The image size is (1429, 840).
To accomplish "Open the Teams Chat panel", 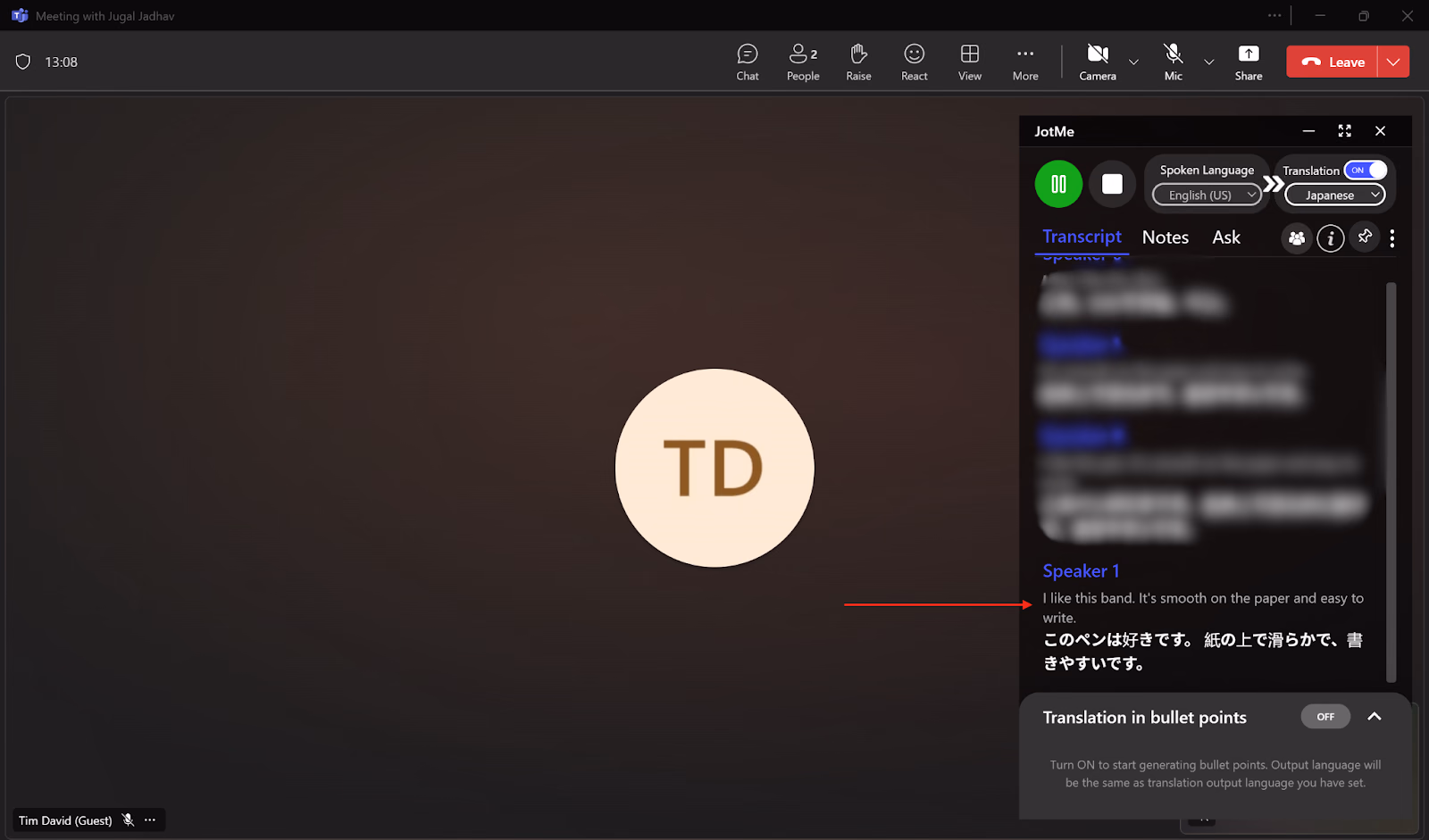I will [x=748, y=62].
